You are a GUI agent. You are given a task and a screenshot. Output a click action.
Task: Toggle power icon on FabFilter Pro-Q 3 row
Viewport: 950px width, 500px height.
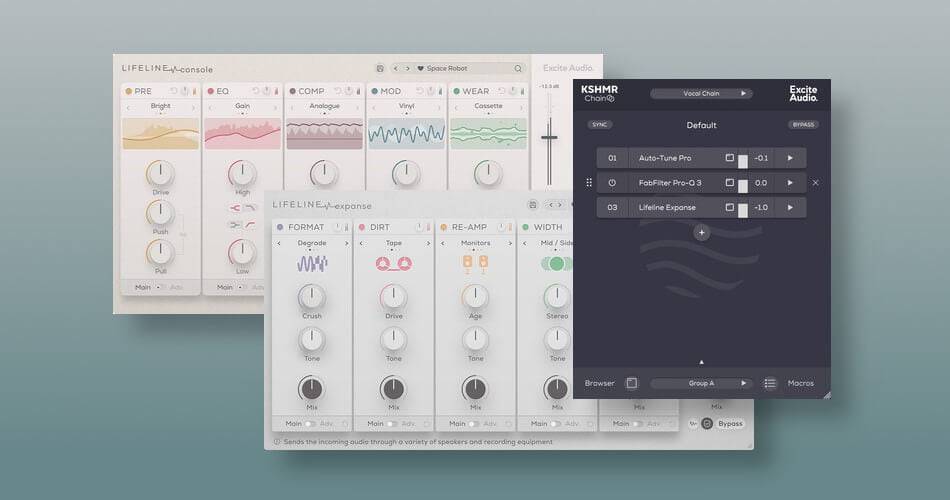[612, 182]
